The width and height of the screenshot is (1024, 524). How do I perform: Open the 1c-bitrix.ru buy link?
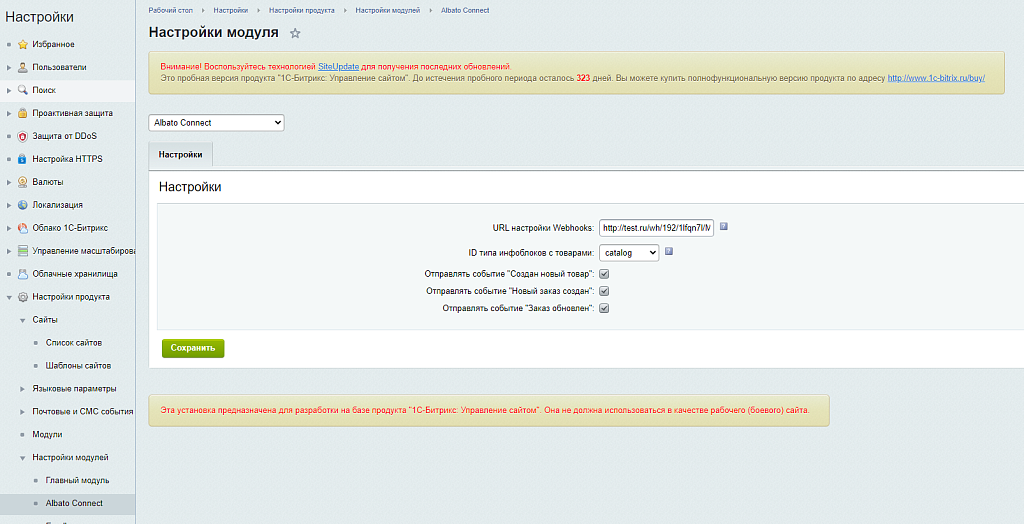pyautogui.click(x=936, y=77)
